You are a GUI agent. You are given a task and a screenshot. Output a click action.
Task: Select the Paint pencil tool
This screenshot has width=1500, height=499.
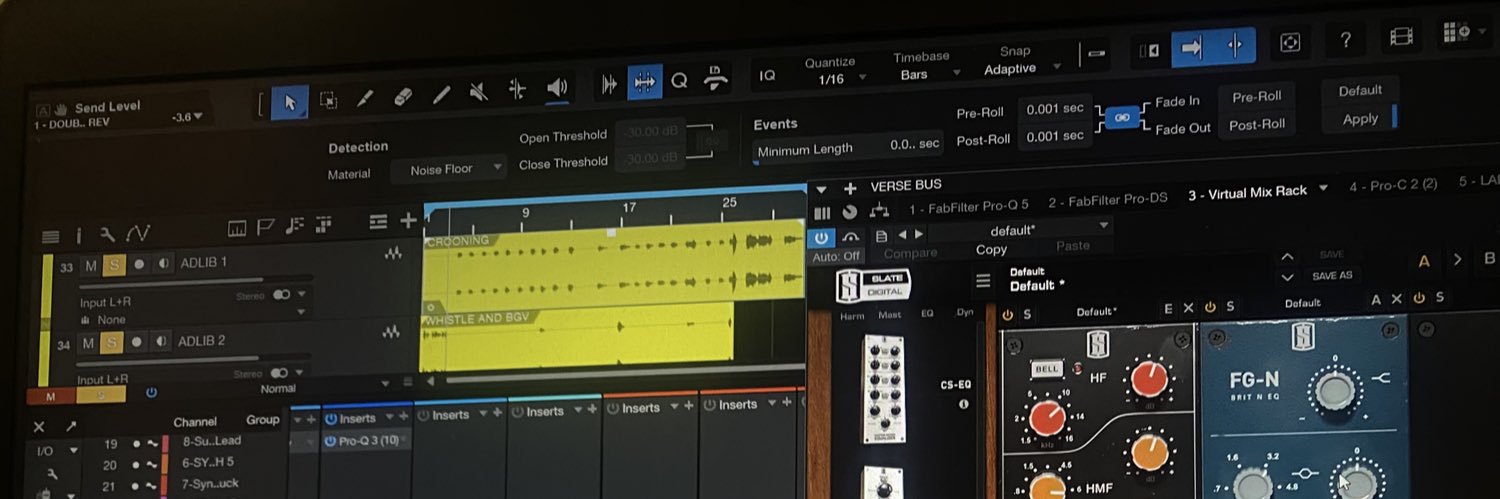coord(441,95)
